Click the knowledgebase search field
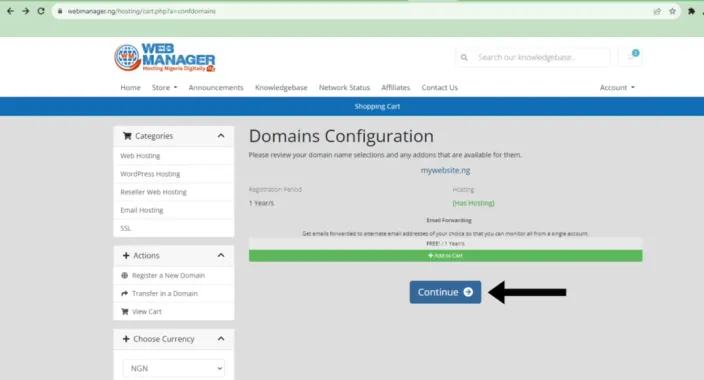The width and height of the screenshot is (704, 380). (541, 57)
